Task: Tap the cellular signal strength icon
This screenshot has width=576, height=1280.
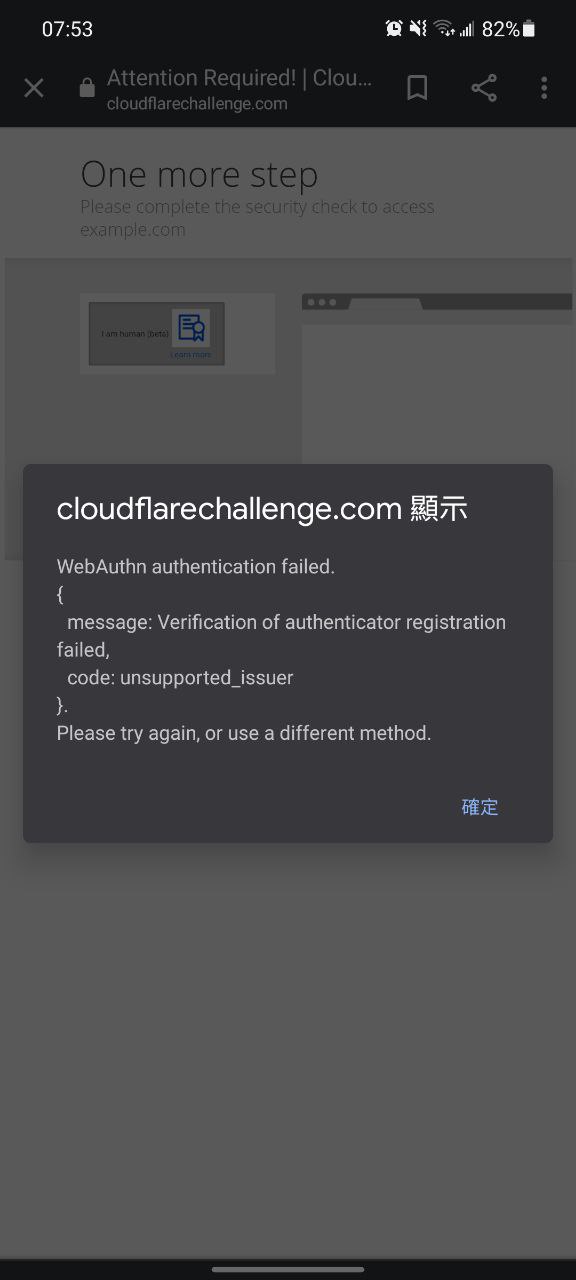Action: point(466,29)
